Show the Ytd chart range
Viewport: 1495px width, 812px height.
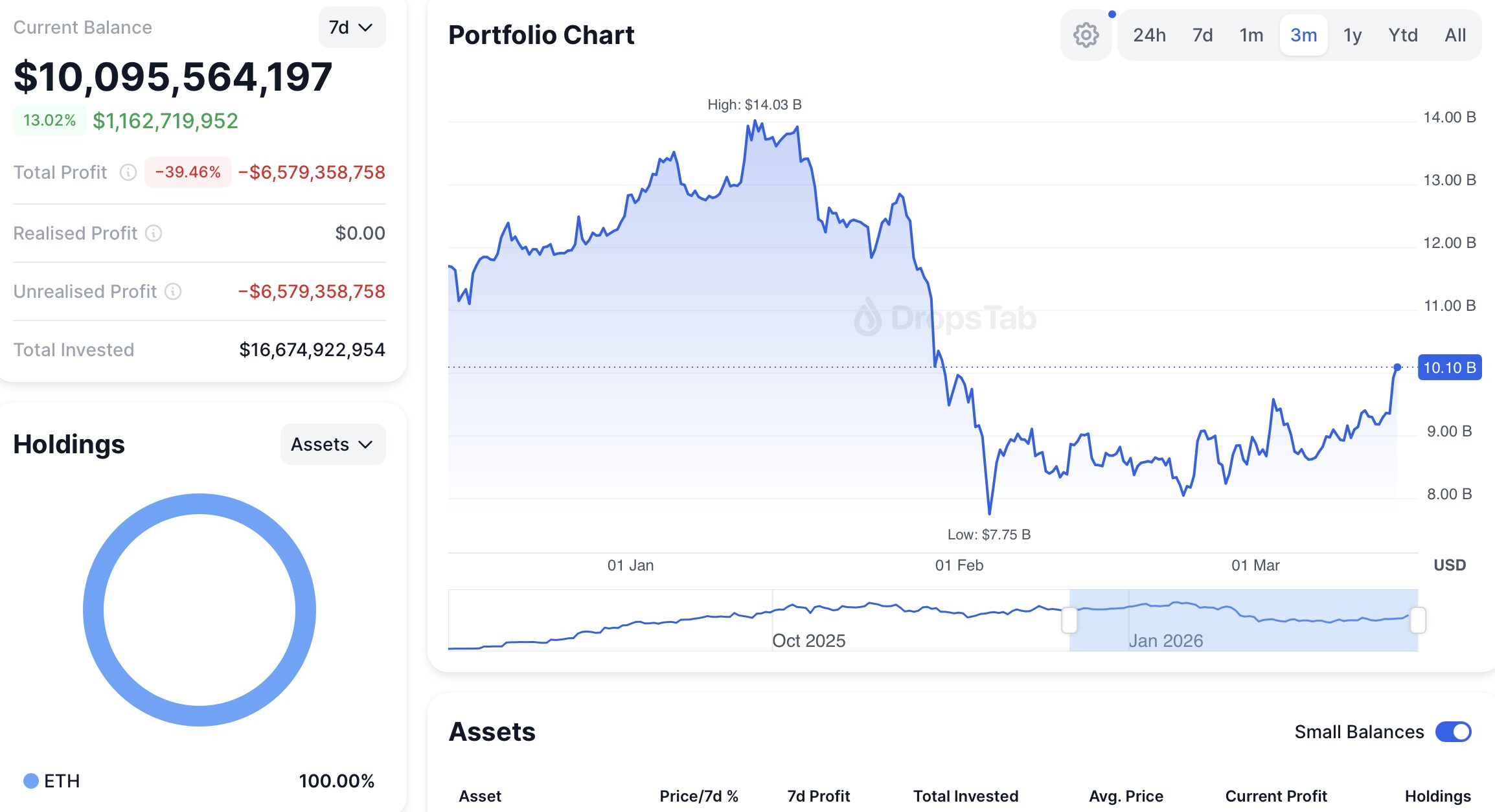1402,35
